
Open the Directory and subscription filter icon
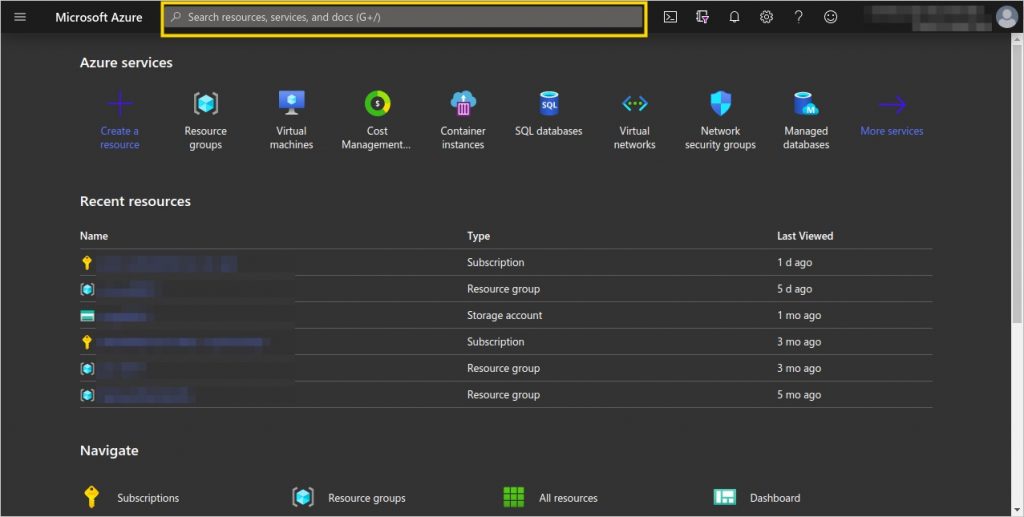click(702, 18)
